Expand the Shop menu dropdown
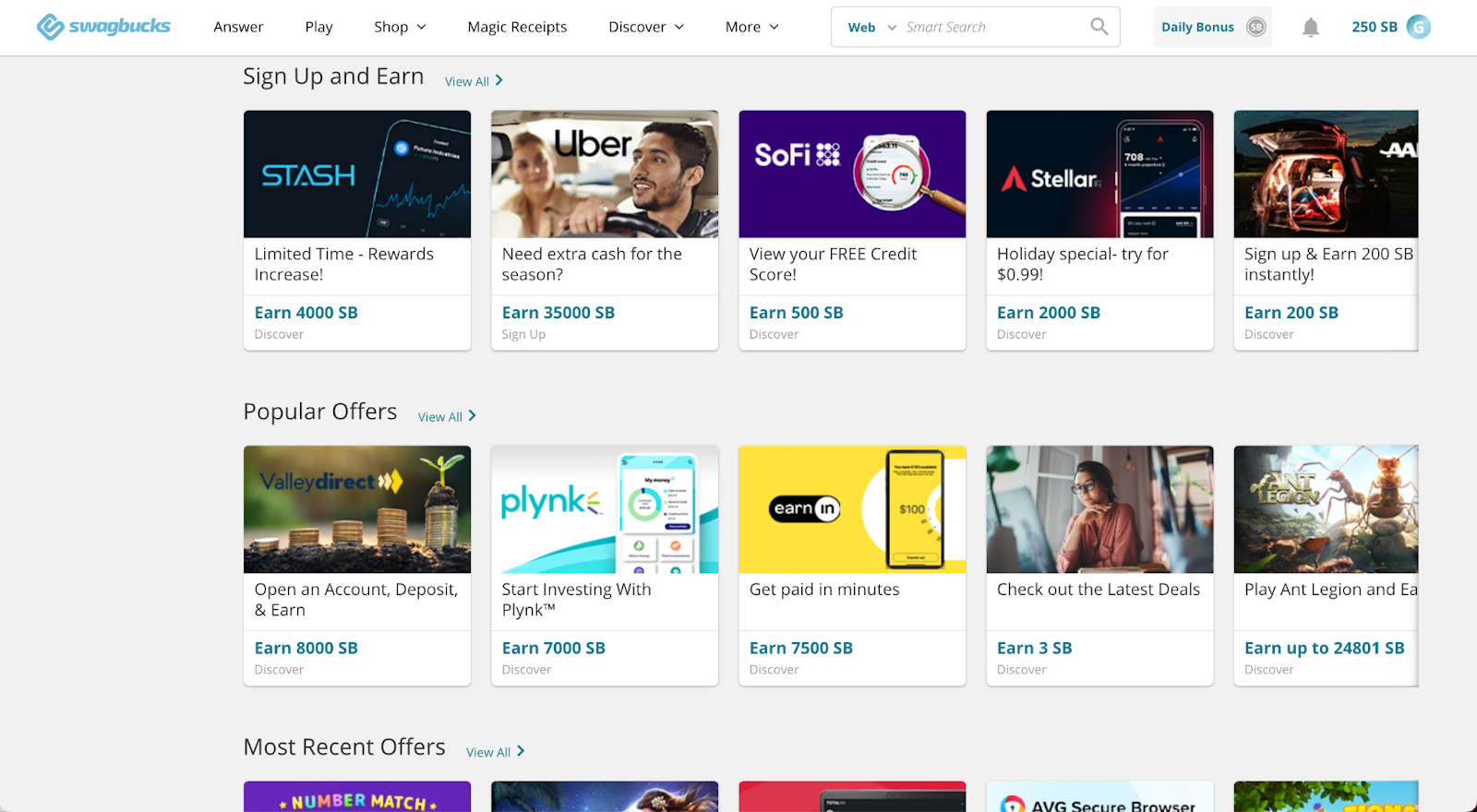This screenshot has width=1477, height=812. pyautogui.click(x=400, y=27)
